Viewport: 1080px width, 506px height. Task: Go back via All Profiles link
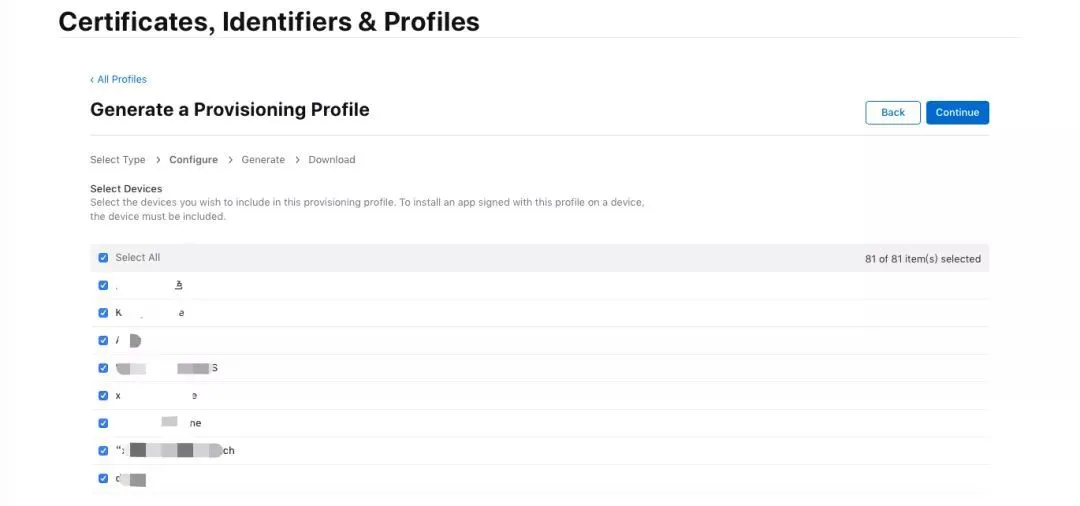122,80
